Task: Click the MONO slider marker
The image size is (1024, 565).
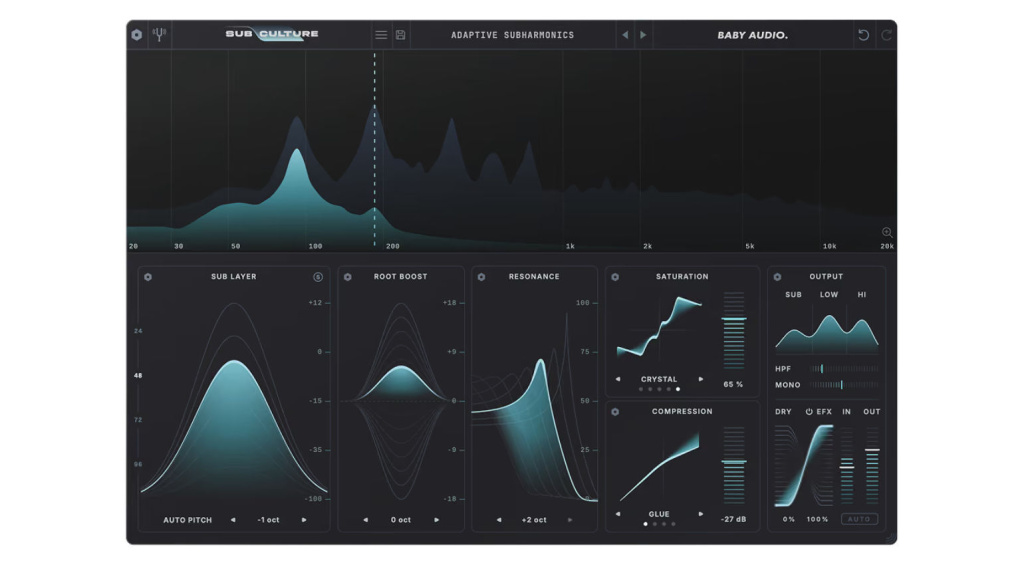Action: pyautogui.click(x=841, y=385)
